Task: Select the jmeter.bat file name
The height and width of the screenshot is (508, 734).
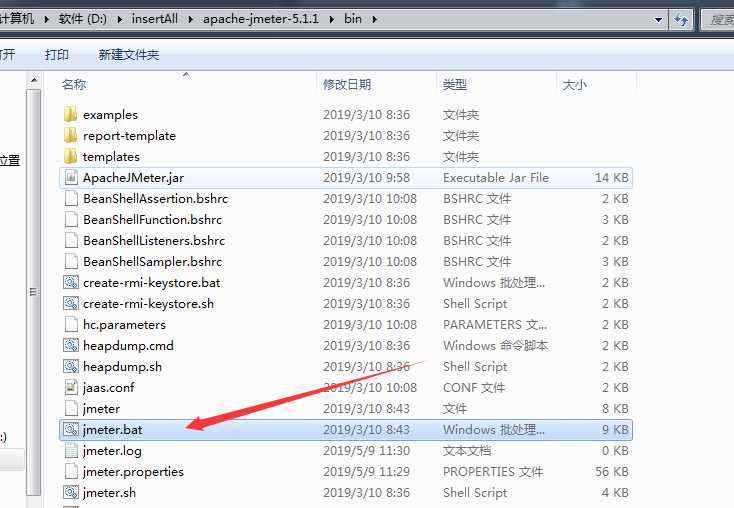Action: point(112,430)
